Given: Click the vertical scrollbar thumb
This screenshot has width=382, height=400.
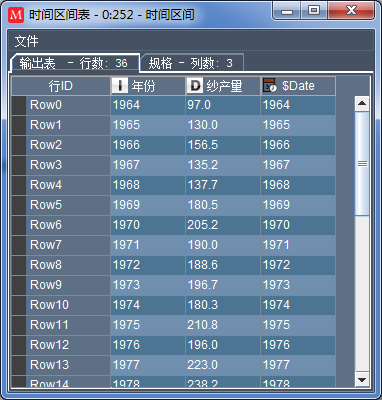Looking at the screenshot, I should 362,164.
